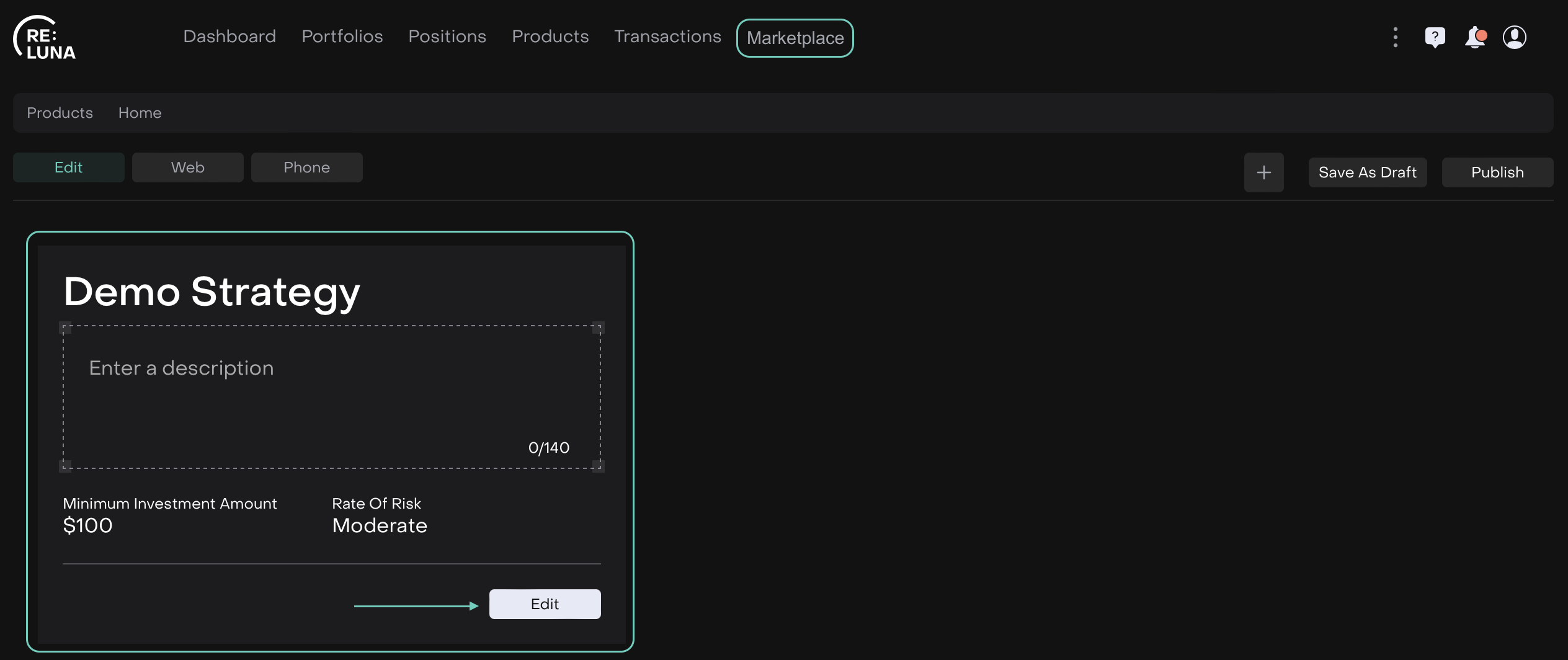The image size is (1568, 660).
Task: Click the Home breadcrumb link
Action: [140, 113]
